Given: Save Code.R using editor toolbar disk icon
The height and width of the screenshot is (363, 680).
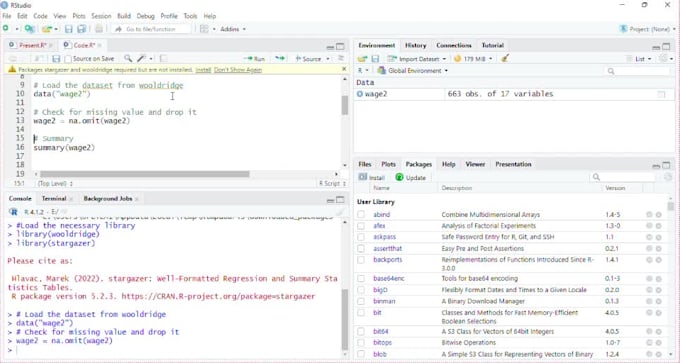Looking at the screenshot, I should [x=56, y=59].
